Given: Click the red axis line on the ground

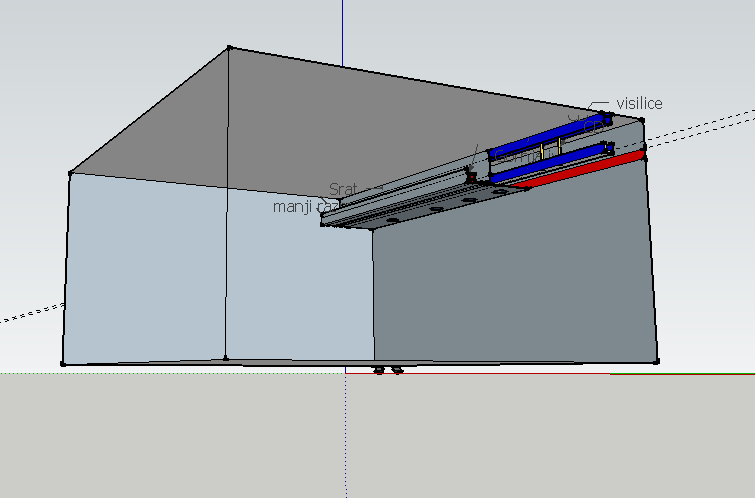Looking at the screenshot, I should (x=680, y=374).
